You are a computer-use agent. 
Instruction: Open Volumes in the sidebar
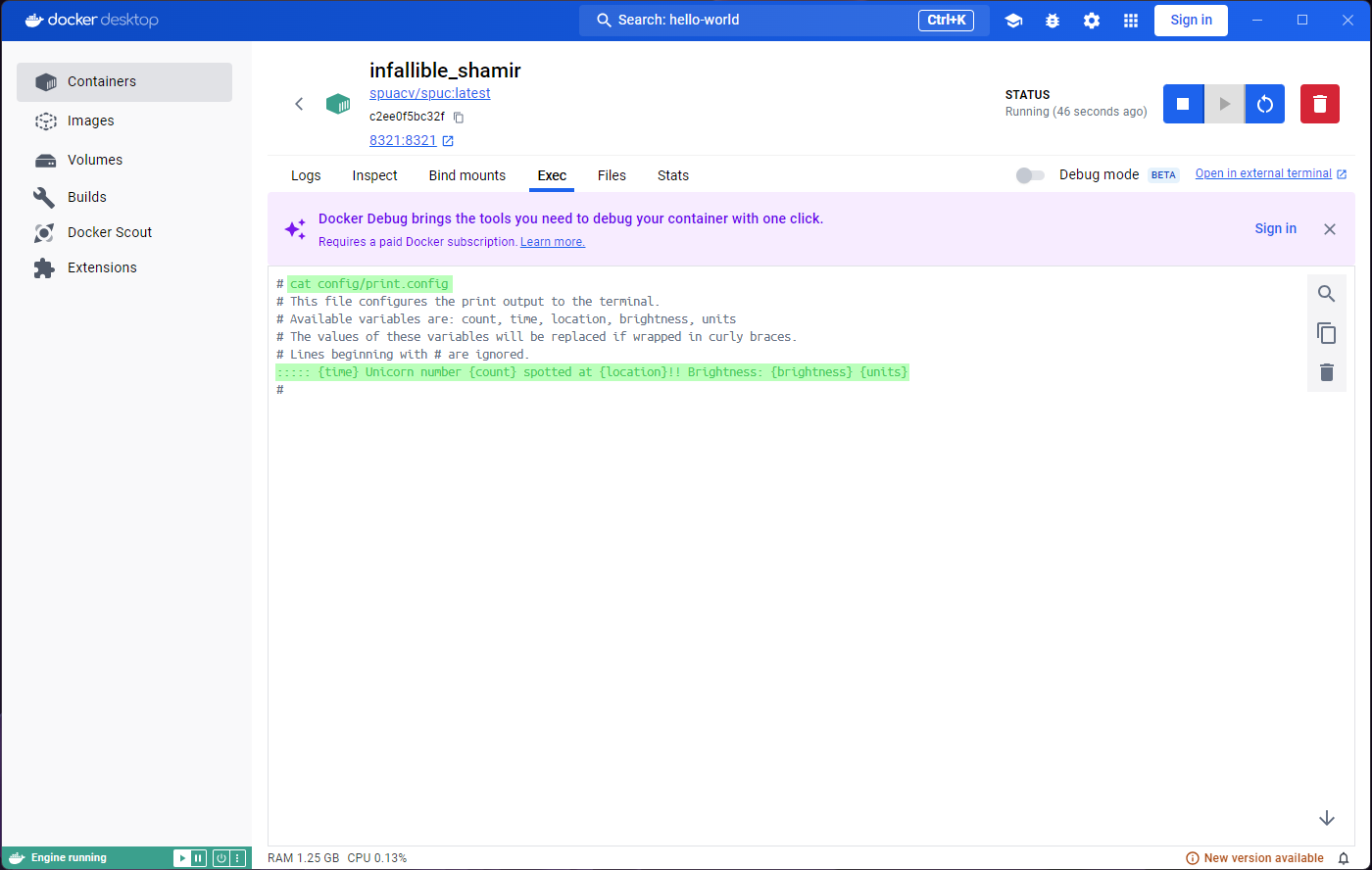click(x=124, y=160)
